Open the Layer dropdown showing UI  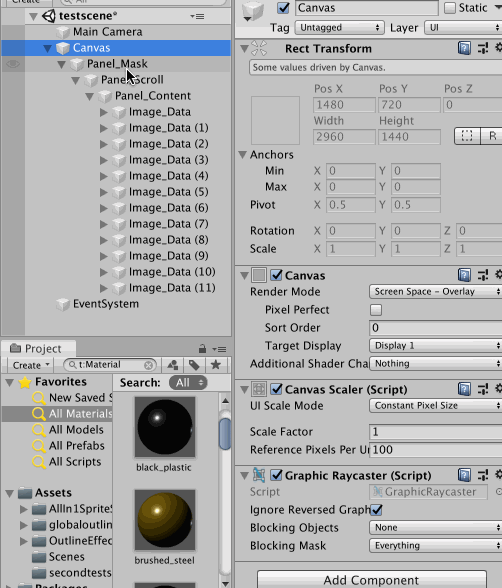[463, 28]
